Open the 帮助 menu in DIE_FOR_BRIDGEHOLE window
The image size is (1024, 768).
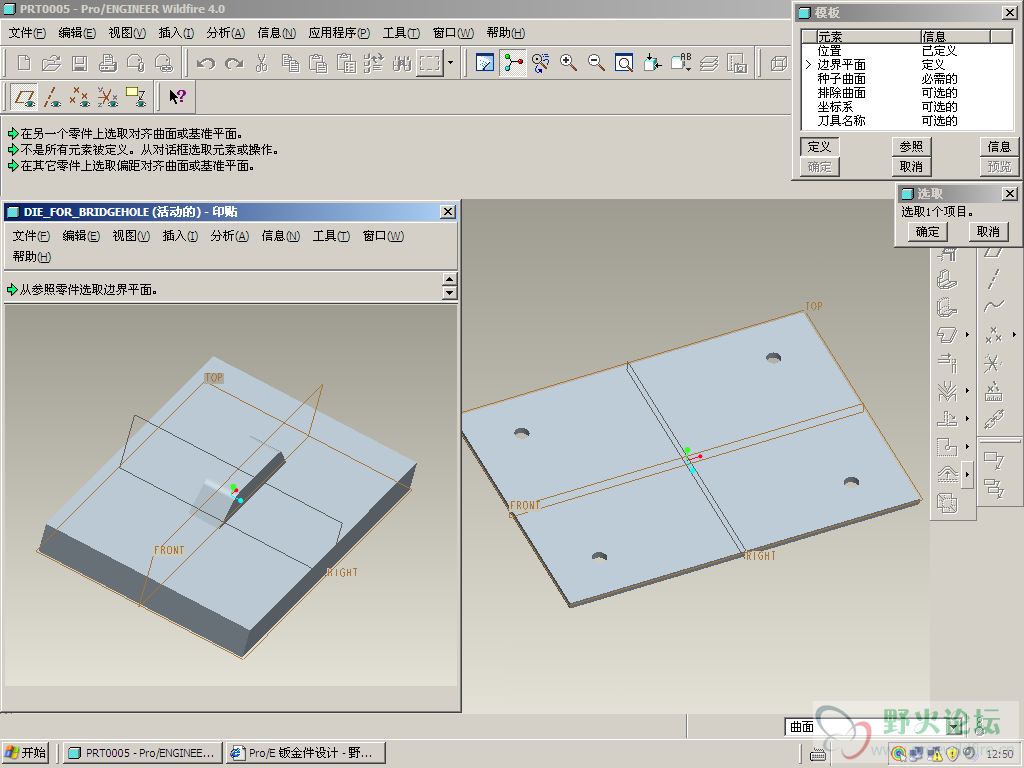(x=31, y=257)
